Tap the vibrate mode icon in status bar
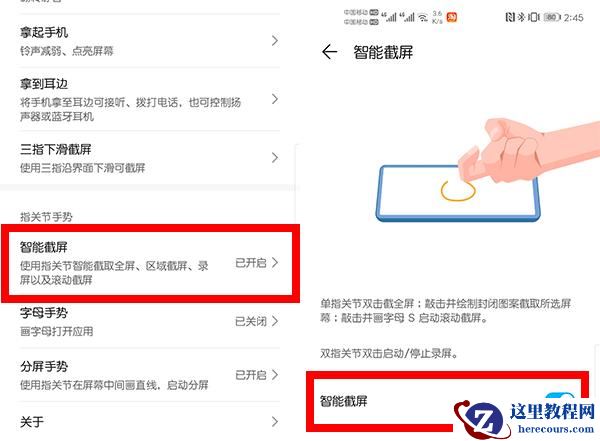Viewport: 600px width, 441px height. click(533, 17)
